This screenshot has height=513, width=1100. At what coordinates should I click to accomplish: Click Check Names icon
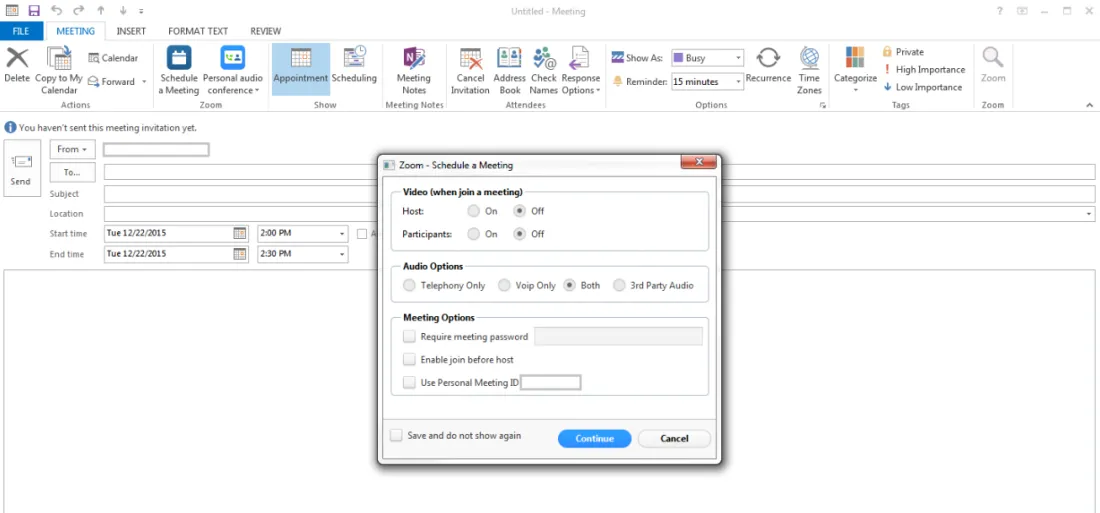[x=544, y=58]
